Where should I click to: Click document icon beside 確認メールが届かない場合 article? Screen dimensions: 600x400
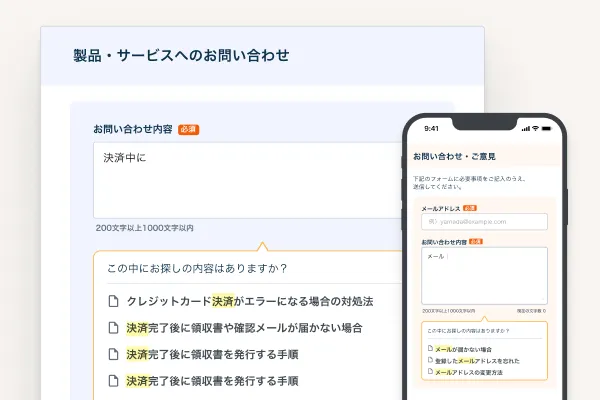[113, 328]
